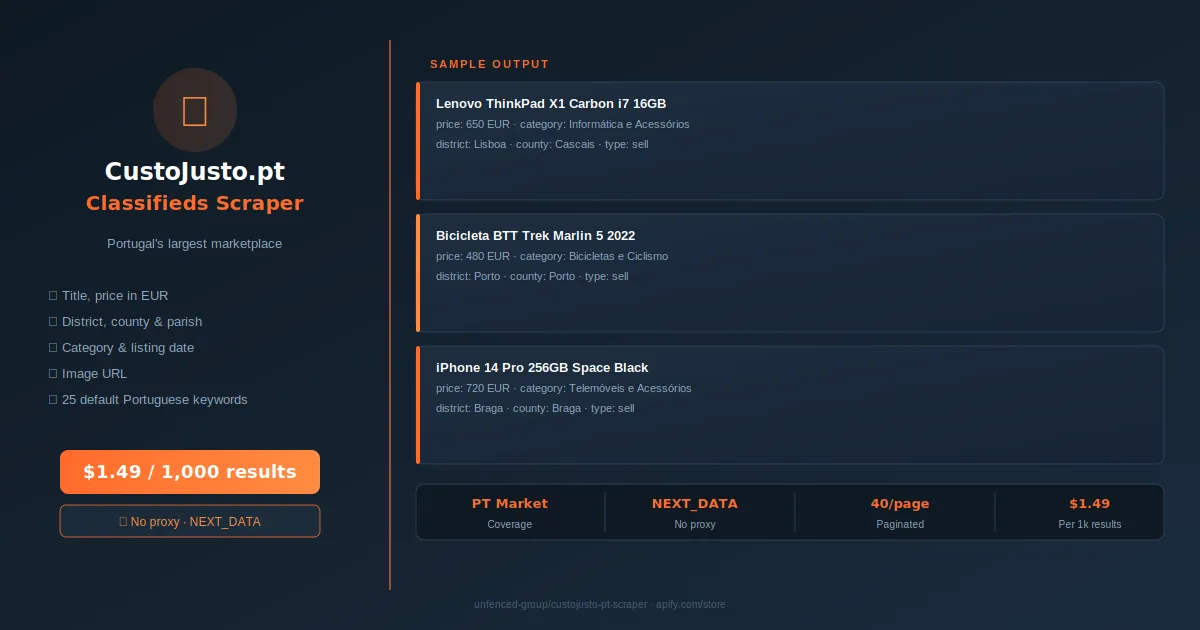Click the District, county & parish feature

125,322
